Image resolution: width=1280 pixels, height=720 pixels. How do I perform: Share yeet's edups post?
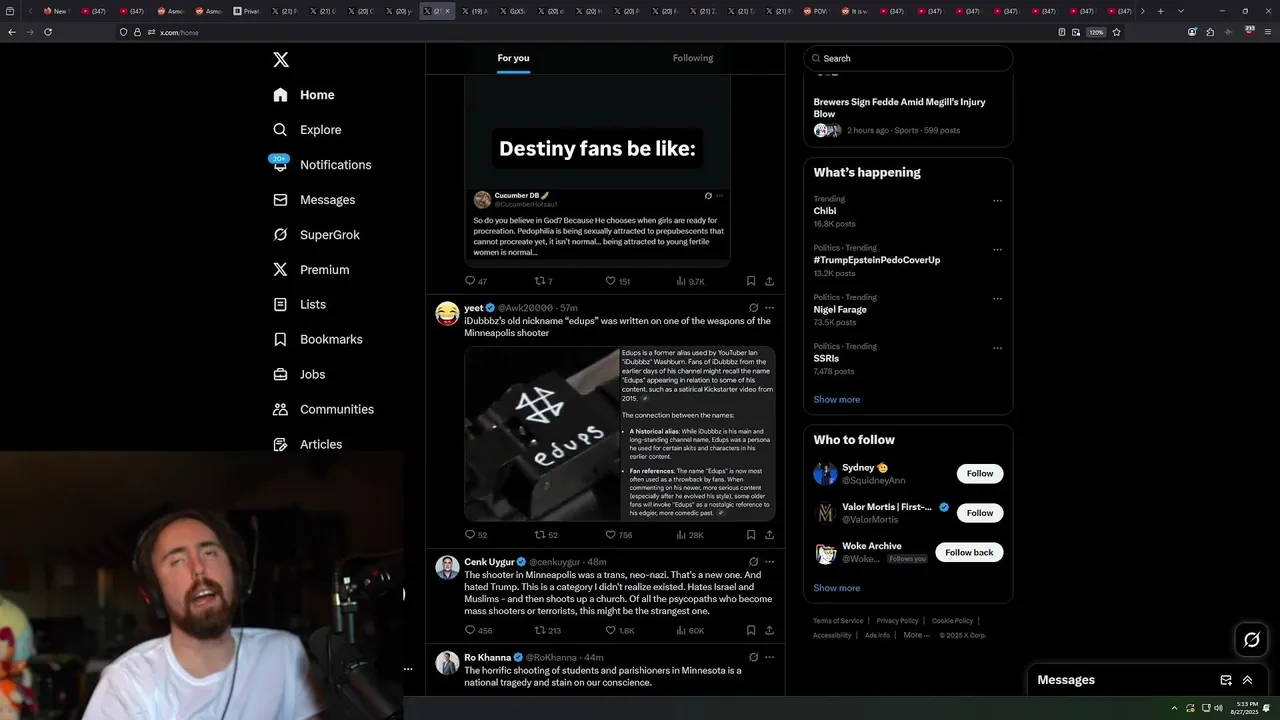tap(769, 535)
